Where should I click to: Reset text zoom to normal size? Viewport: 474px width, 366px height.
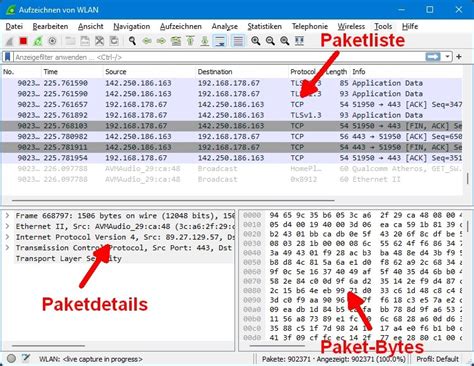tap(285, 41)
